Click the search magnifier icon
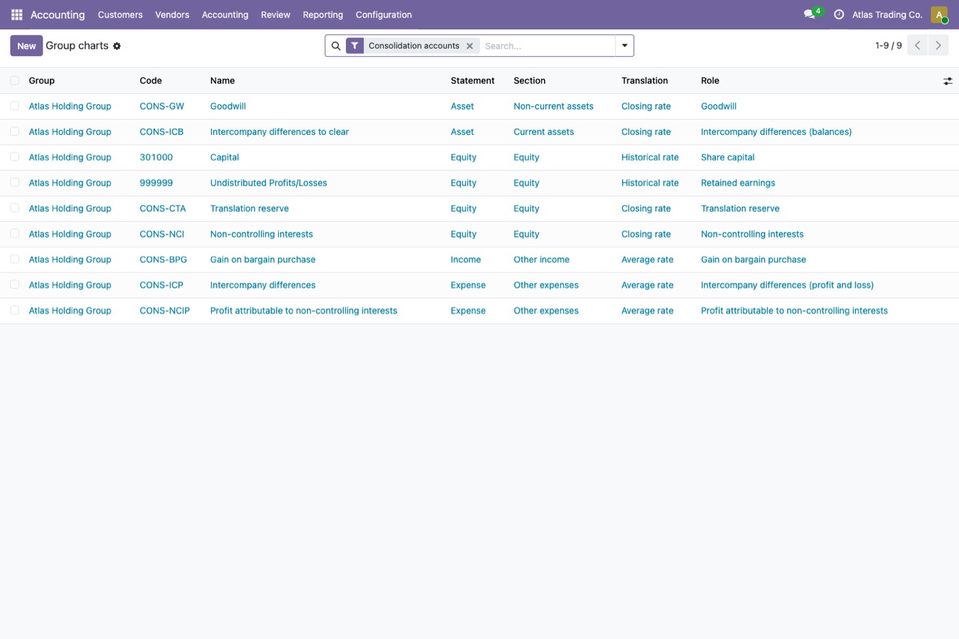Viewport: 959px width, 639px height. [x=336, y=46]
